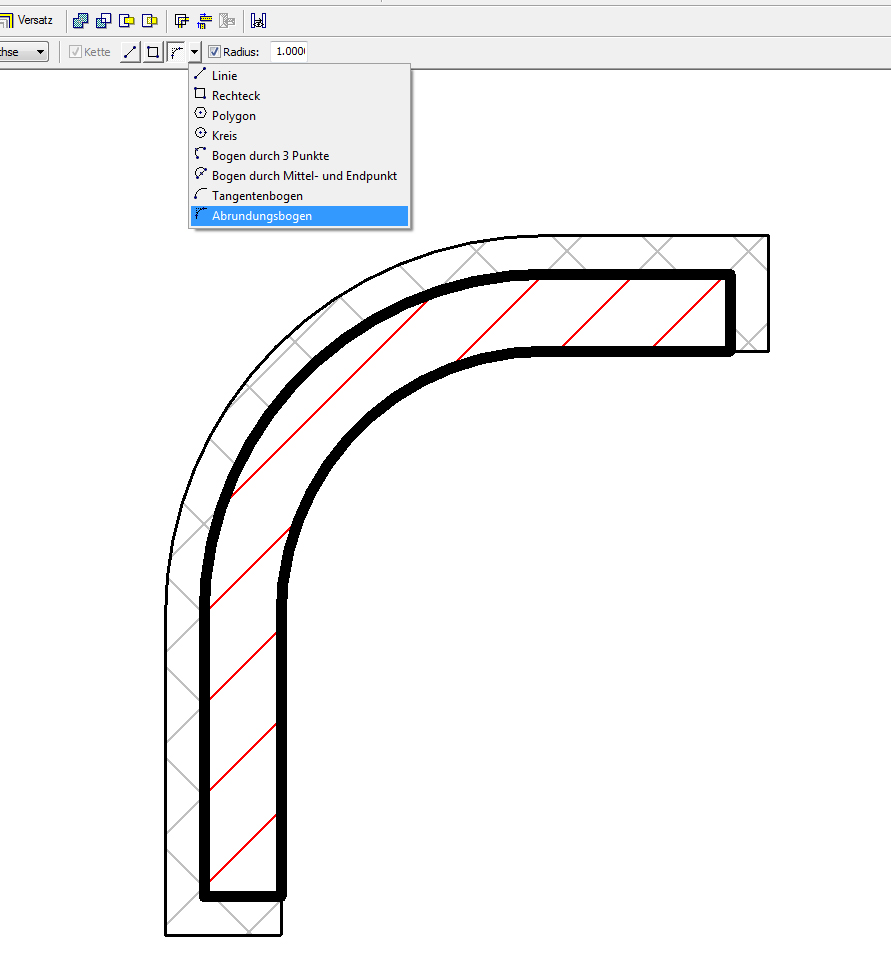This screenshot has height=972, width=891.
Task: Choose Tangentenbogen from the draw menu
Action: tap(299, 196)
